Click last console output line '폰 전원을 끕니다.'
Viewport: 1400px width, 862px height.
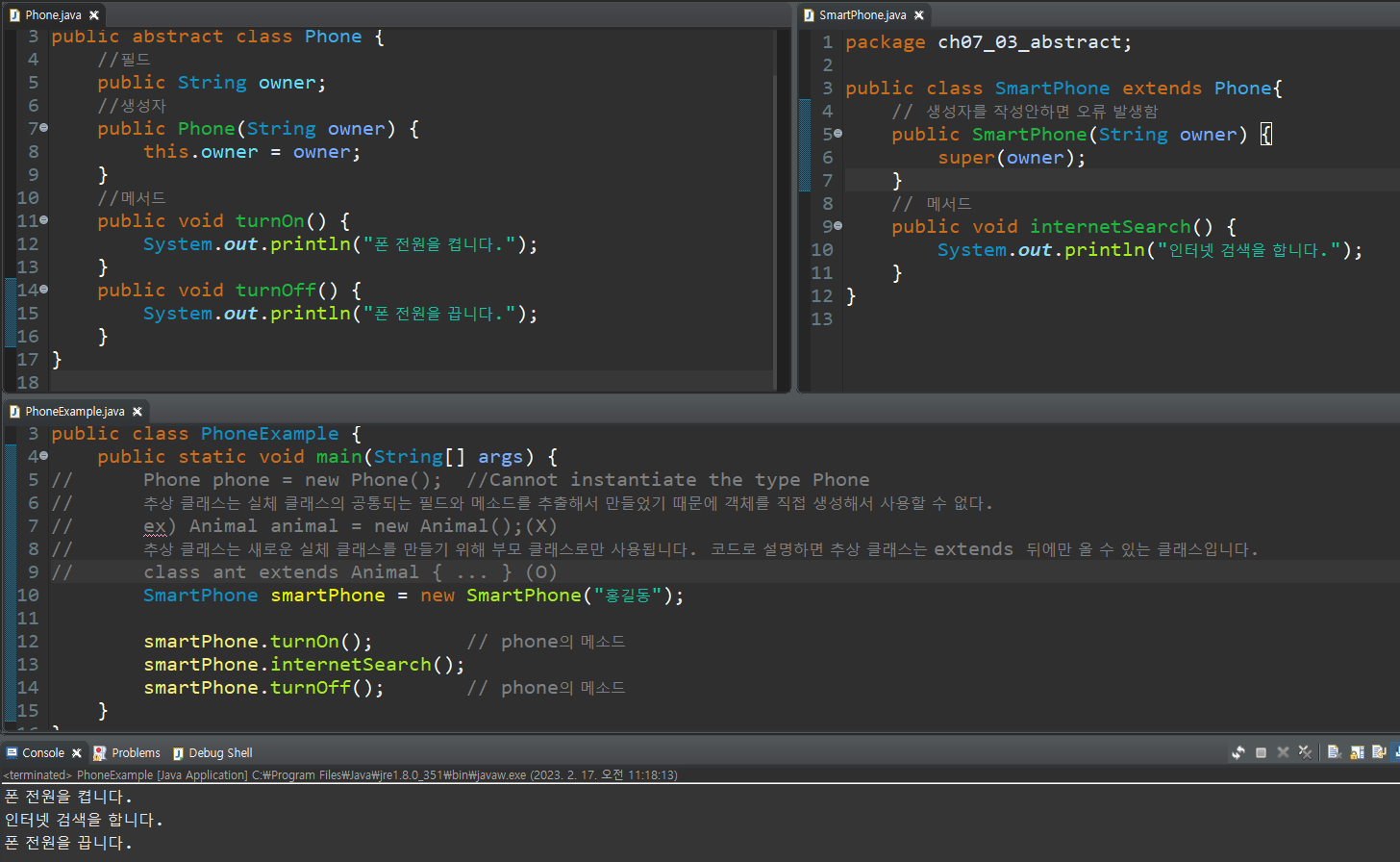coord(68,843)
